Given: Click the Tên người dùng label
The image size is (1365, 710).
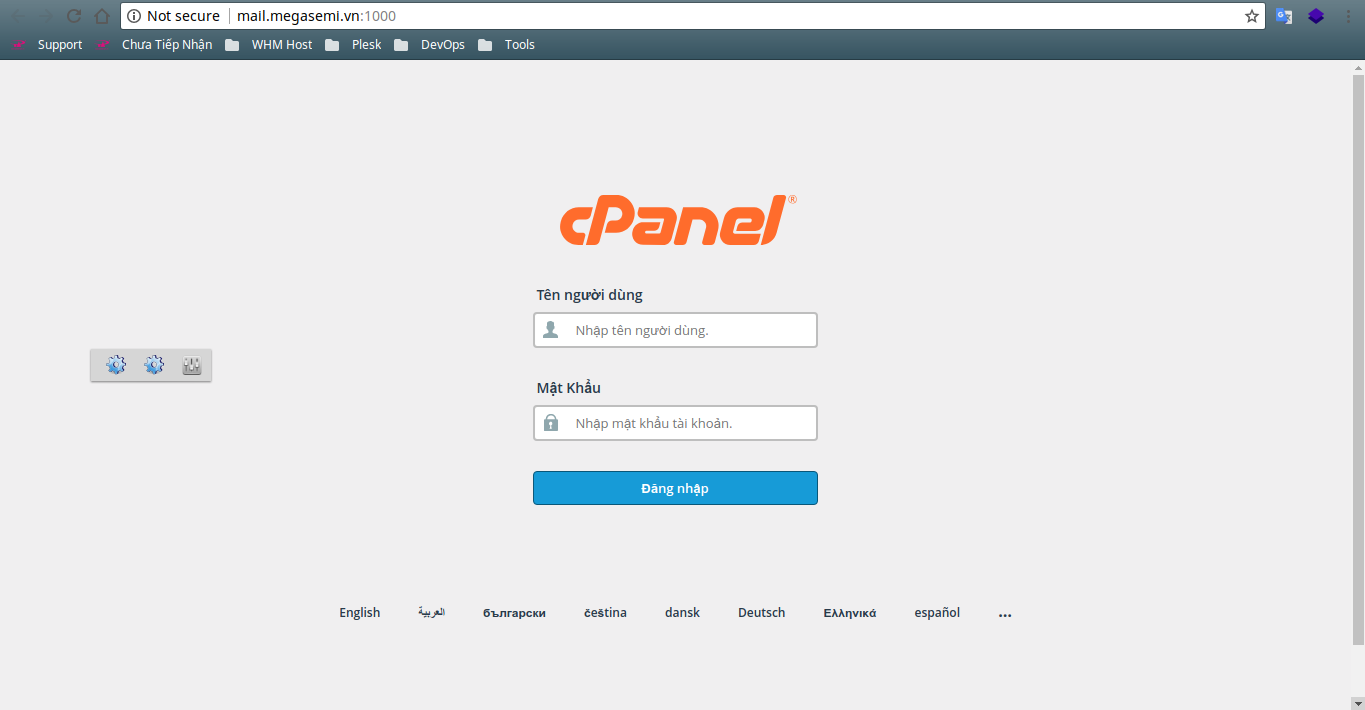Looking at the screenshot, I should 590,295.
